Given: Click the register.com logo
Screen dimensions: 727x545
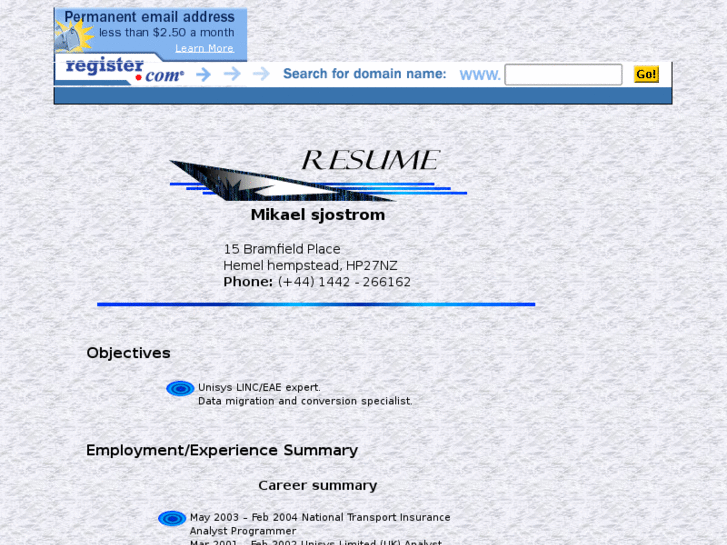Looking at the screenshot, I should [x=124, y=71].
